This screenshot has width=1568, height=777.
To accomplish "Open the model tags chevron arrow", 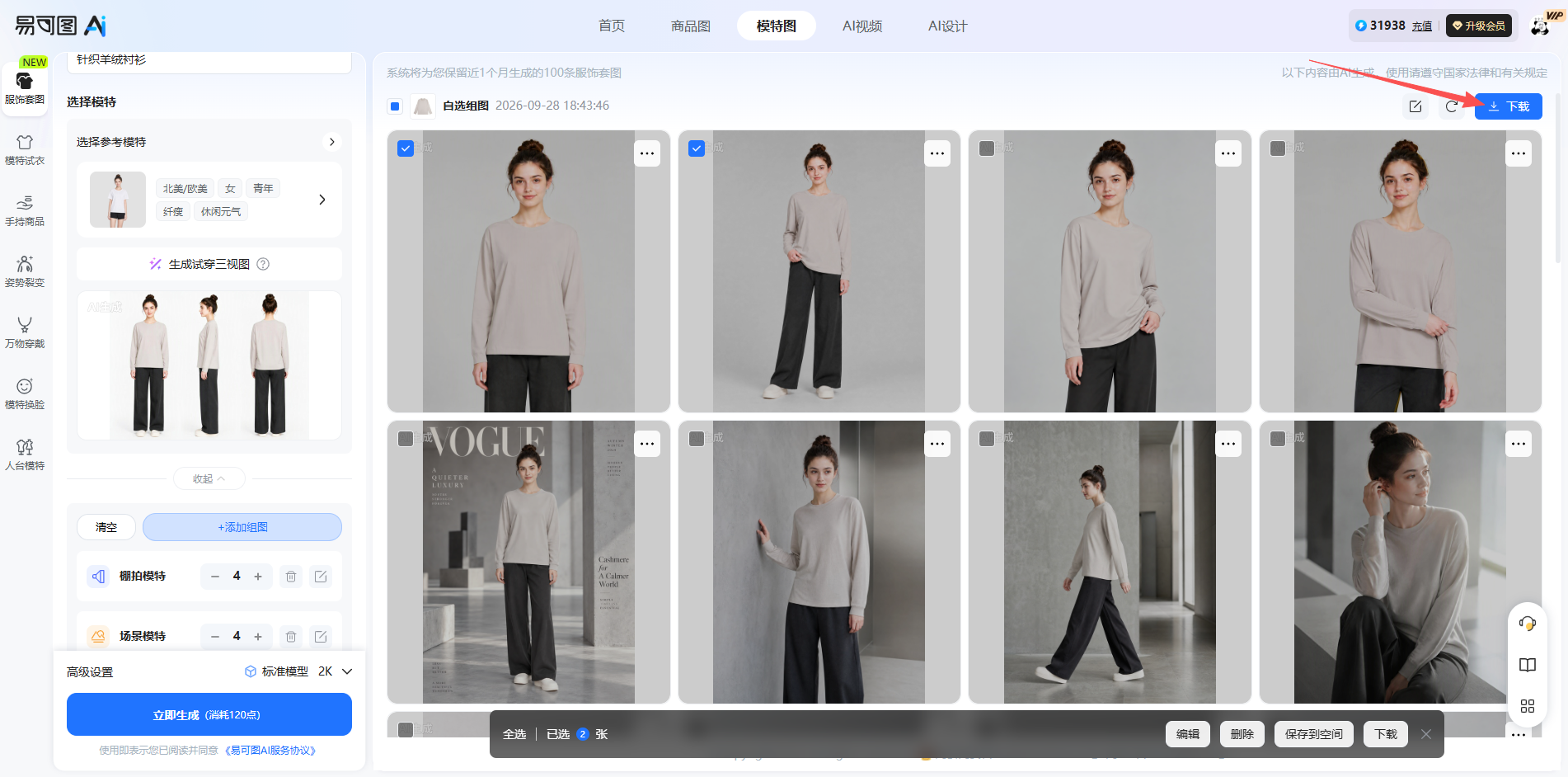I will [322, 200].
